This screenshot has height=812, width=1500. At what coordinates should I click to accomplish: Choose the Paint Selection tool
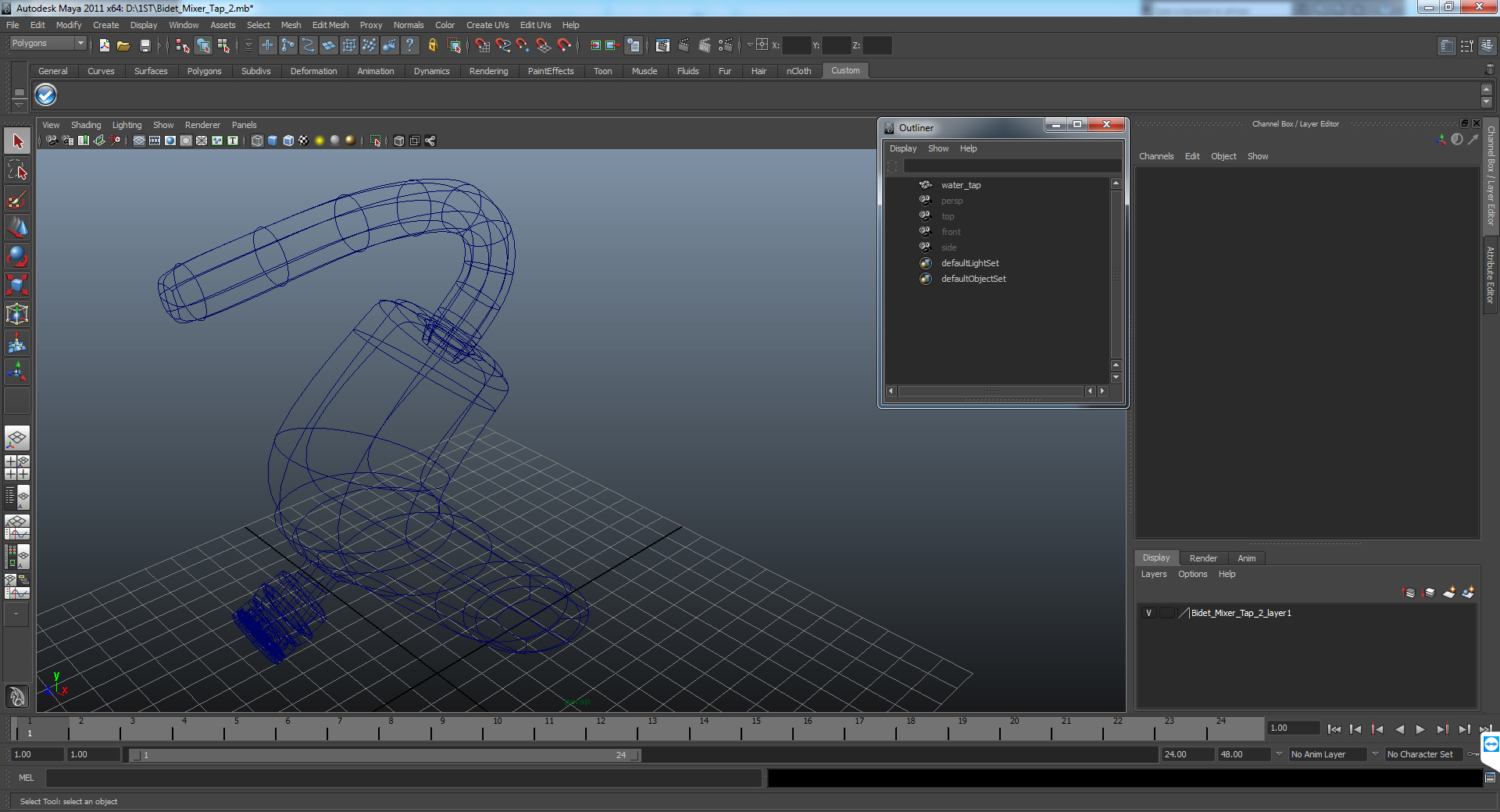17,199
